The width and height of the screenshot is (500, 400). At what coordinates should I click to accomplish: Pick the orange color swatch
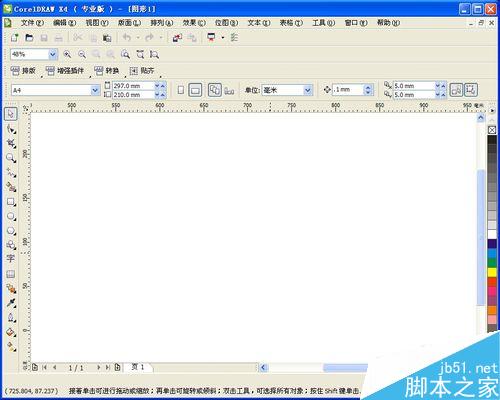(492, 310)
